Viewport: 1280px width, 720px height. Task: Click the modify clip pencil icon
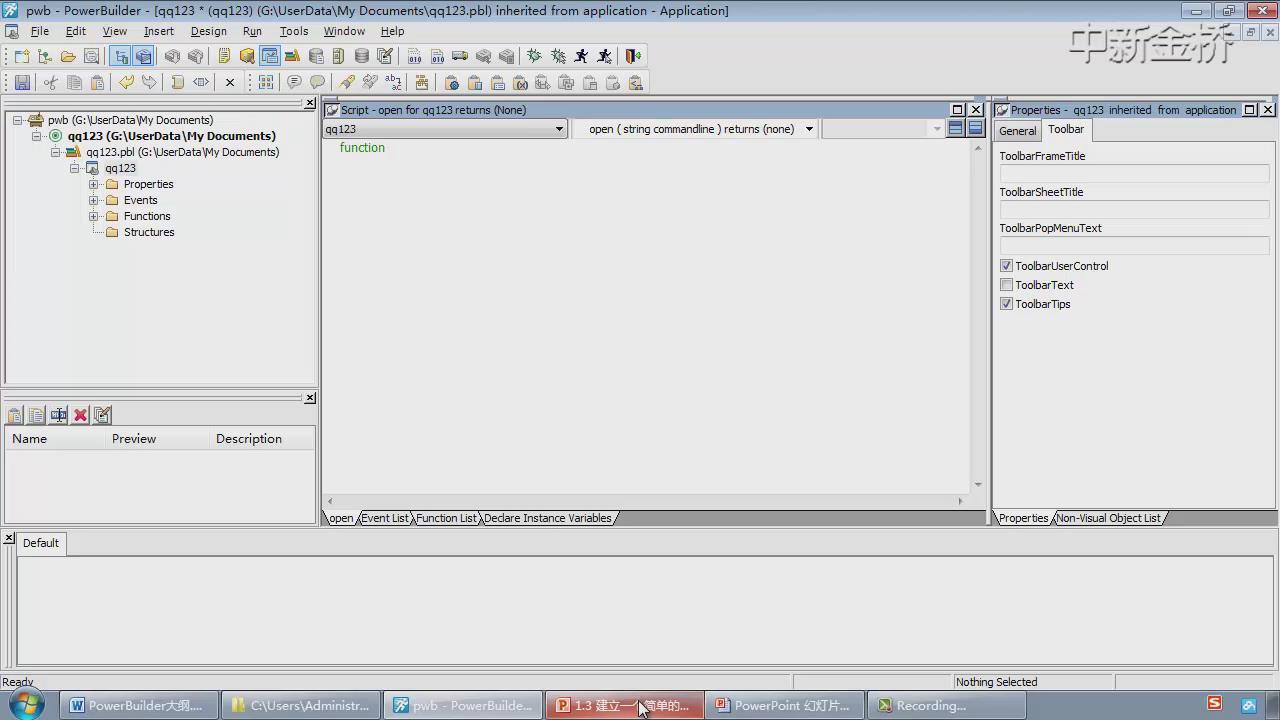tap(102, 415)
